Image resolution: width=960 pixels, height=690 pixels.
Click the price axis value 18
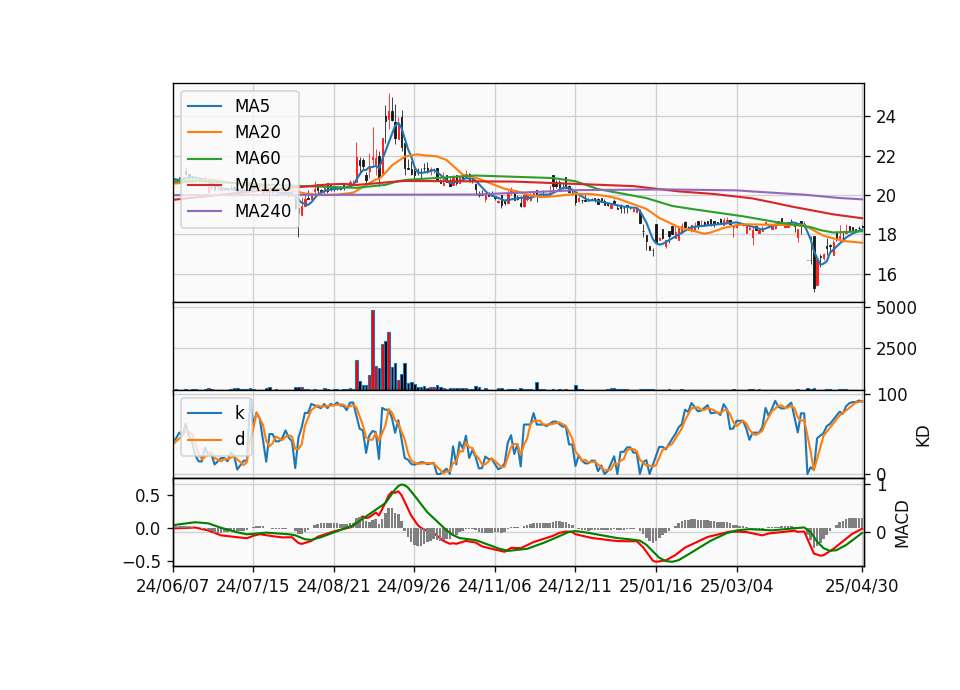886,235
